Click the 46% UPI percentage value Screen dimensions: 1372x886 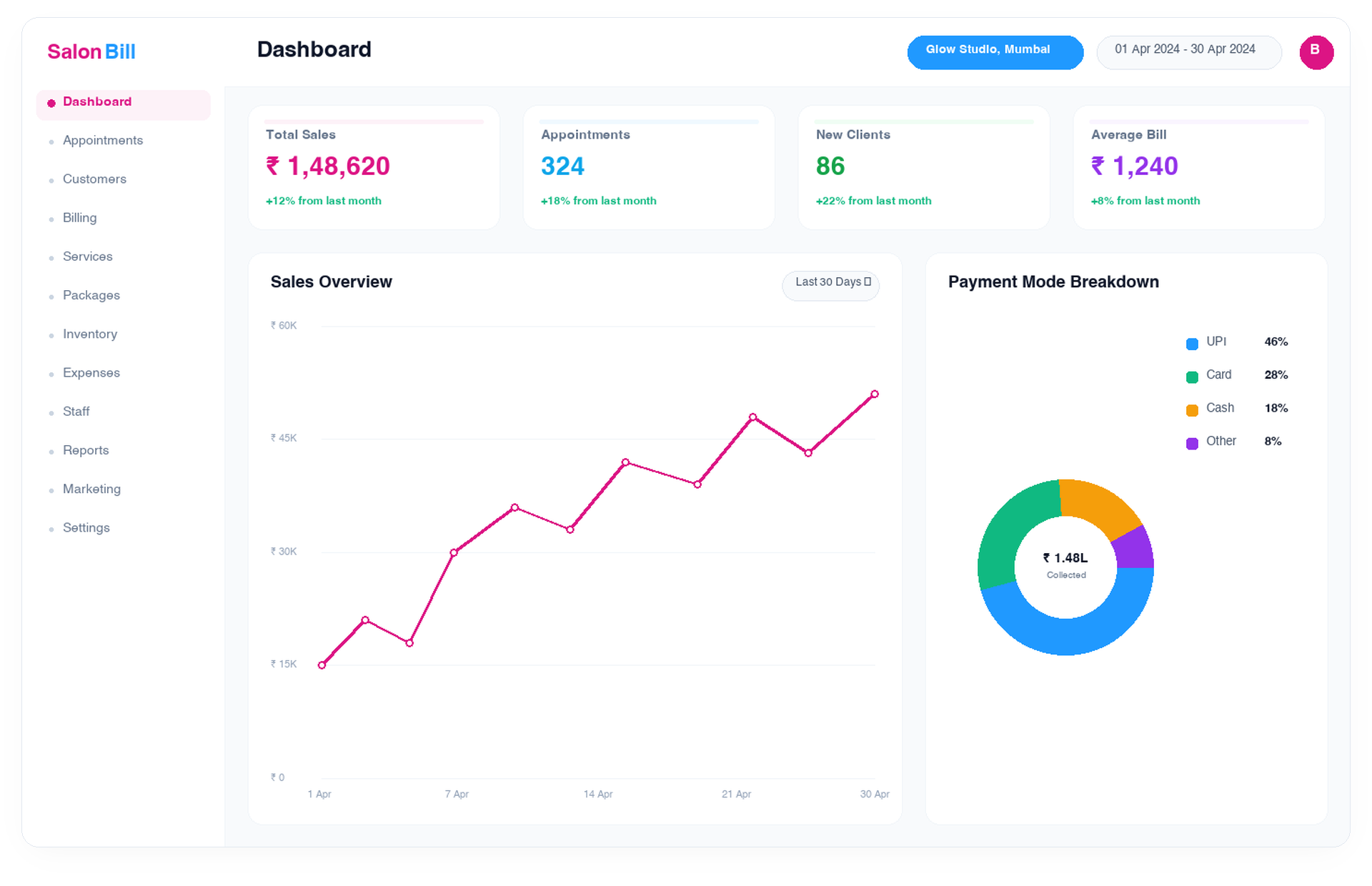(1276, 342)
